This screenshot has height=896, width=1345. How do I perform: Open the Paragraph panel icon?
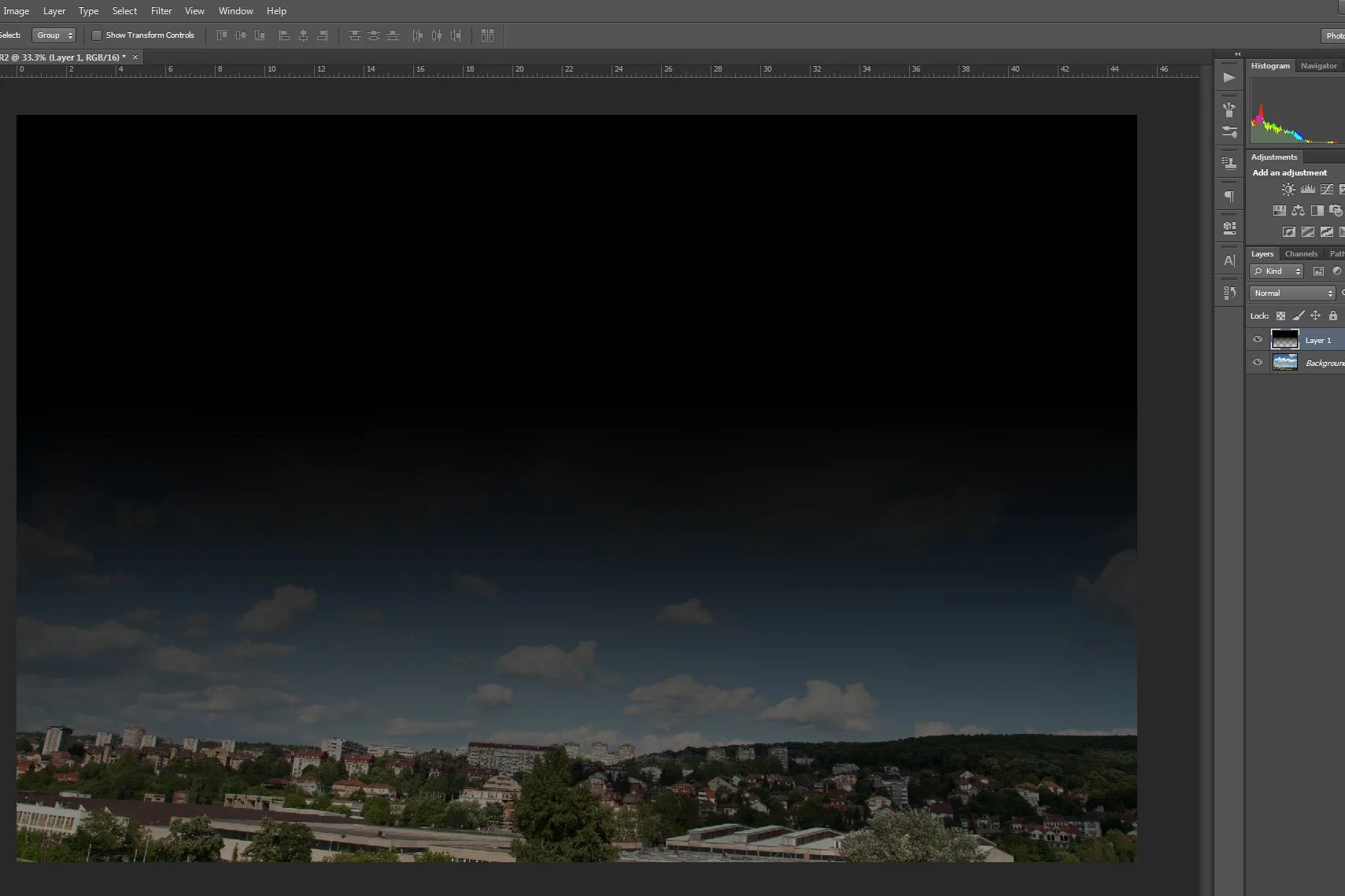(x=1229, y=197)
